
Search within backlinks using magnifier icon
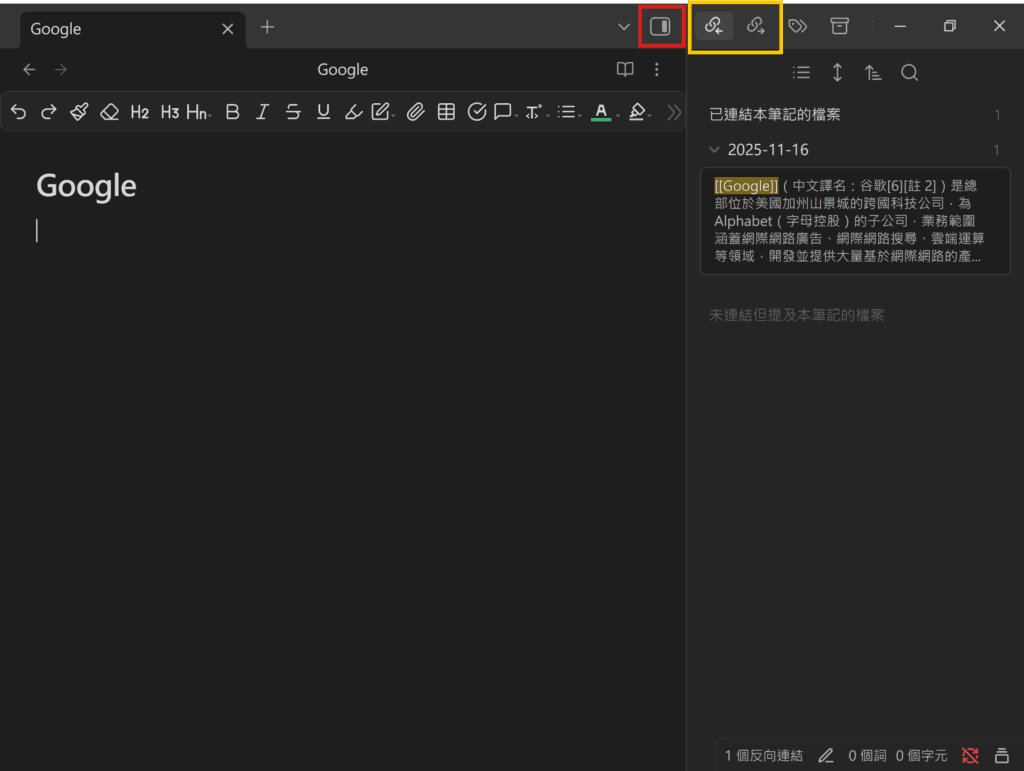909,73
